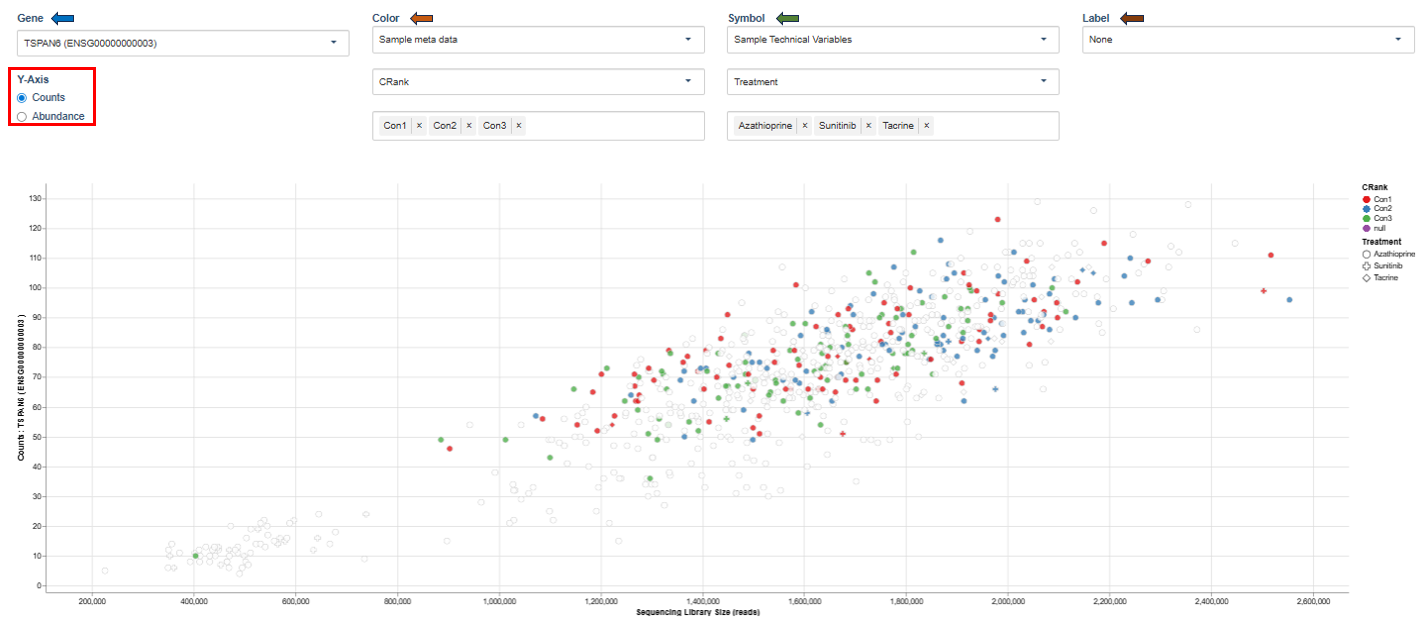Select the Abundance radio button
This screenshot has height=626, width=1423.
click(20, 116)
